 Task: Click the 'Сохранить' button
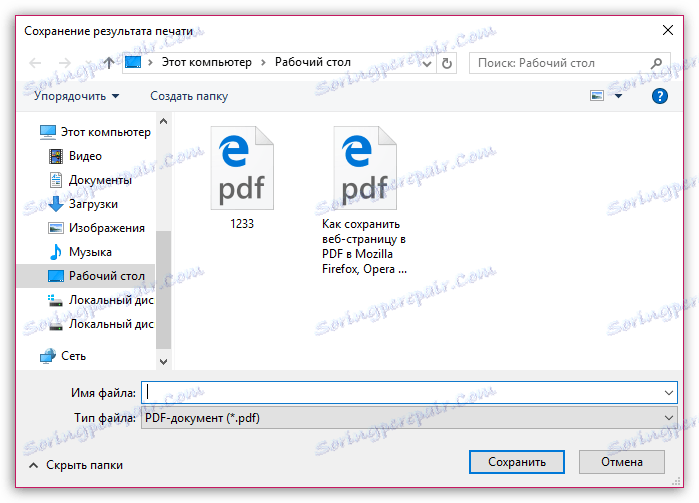pyautogui.click(x=517, y=462)
